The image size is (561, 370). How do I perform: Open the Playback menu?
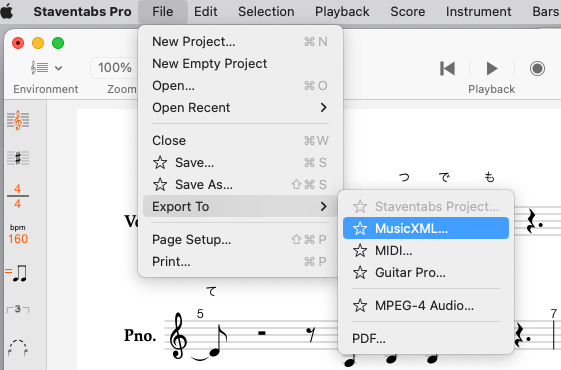[x=342, y=11]
